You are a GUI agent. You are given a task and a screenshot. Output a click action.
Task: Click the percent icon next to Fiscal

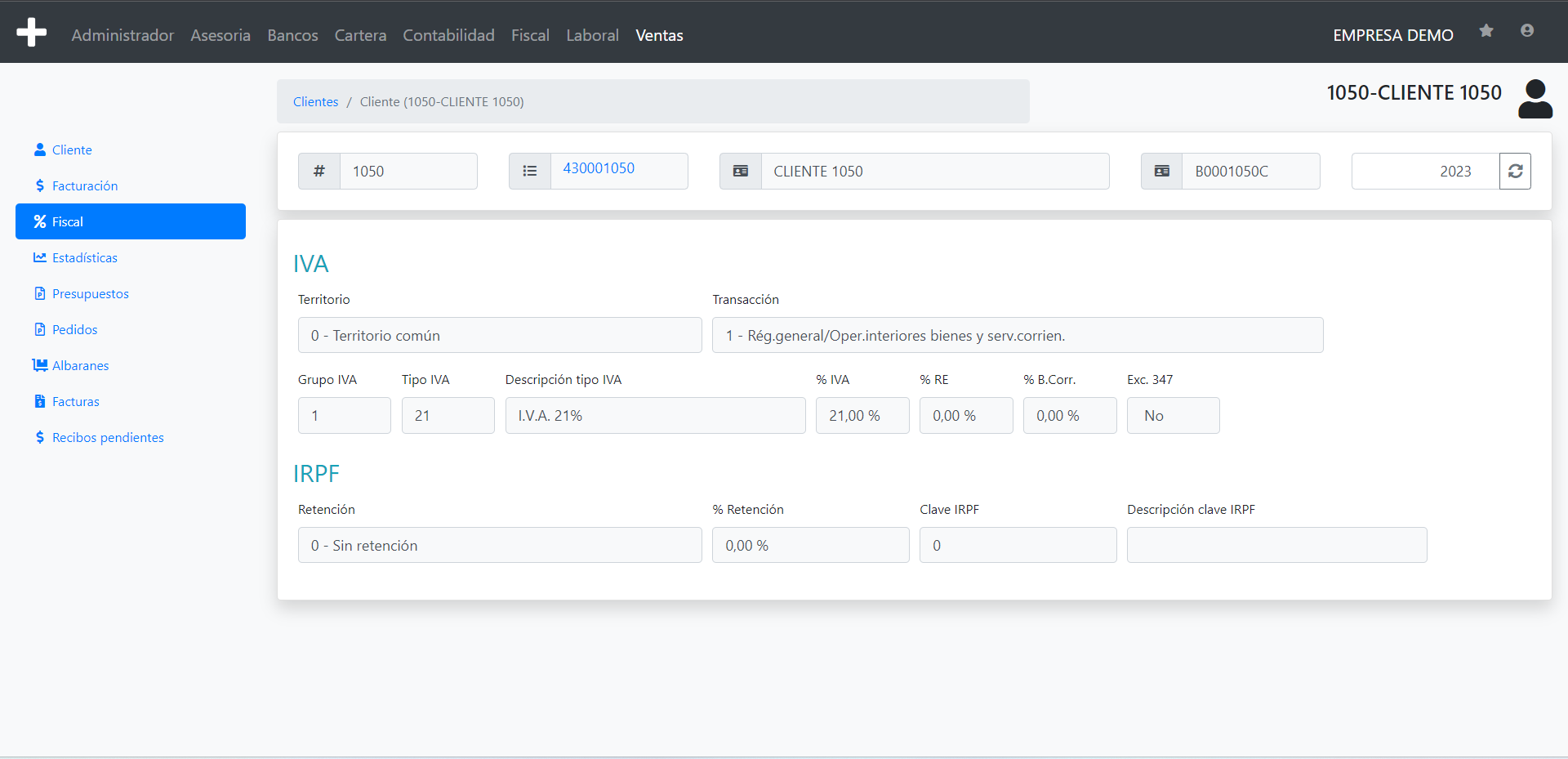pos(40,221)
